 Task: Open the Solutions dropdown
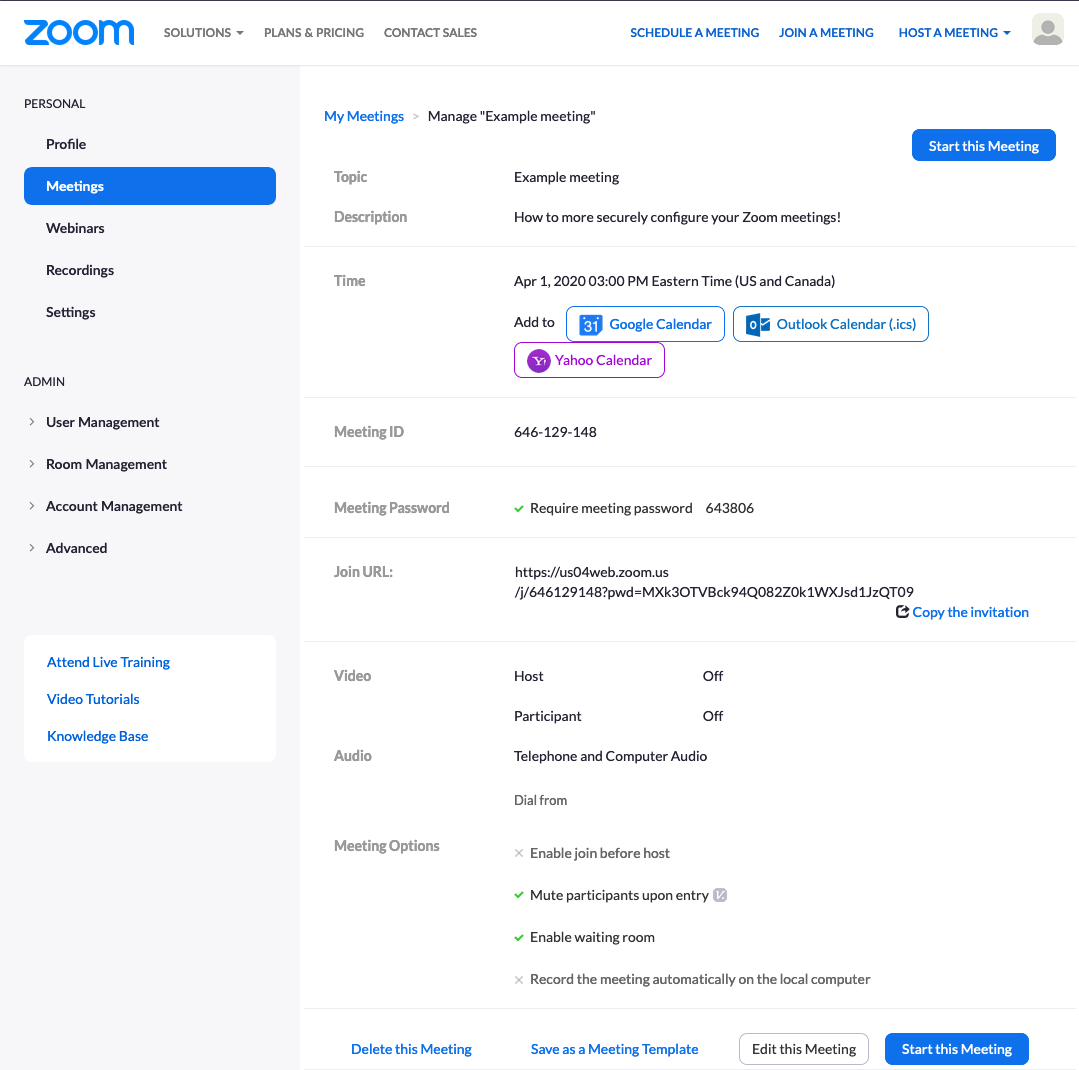point(203,33)
